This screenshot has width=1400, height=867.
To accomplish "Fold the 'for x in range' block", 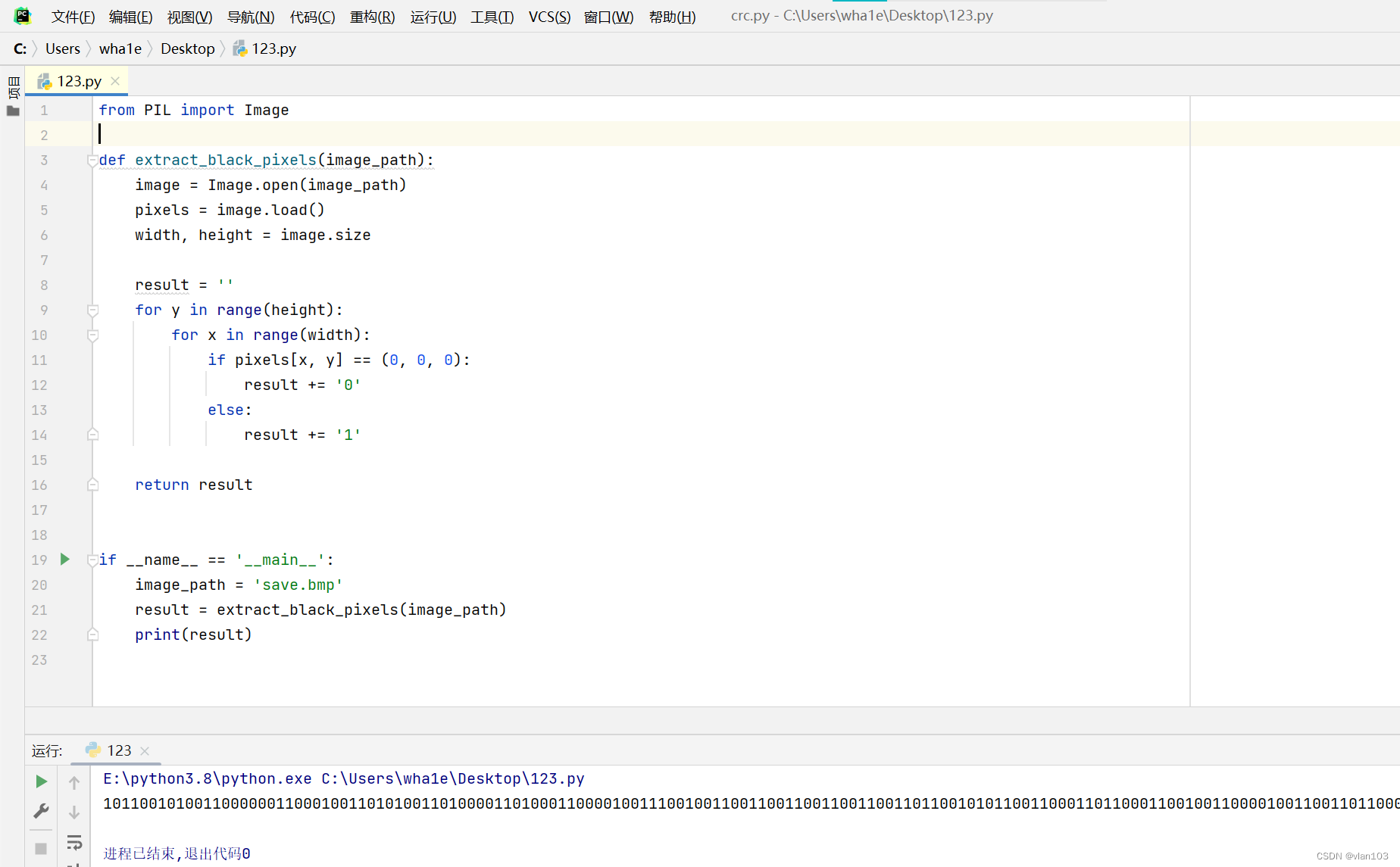I will pos(92,335).
